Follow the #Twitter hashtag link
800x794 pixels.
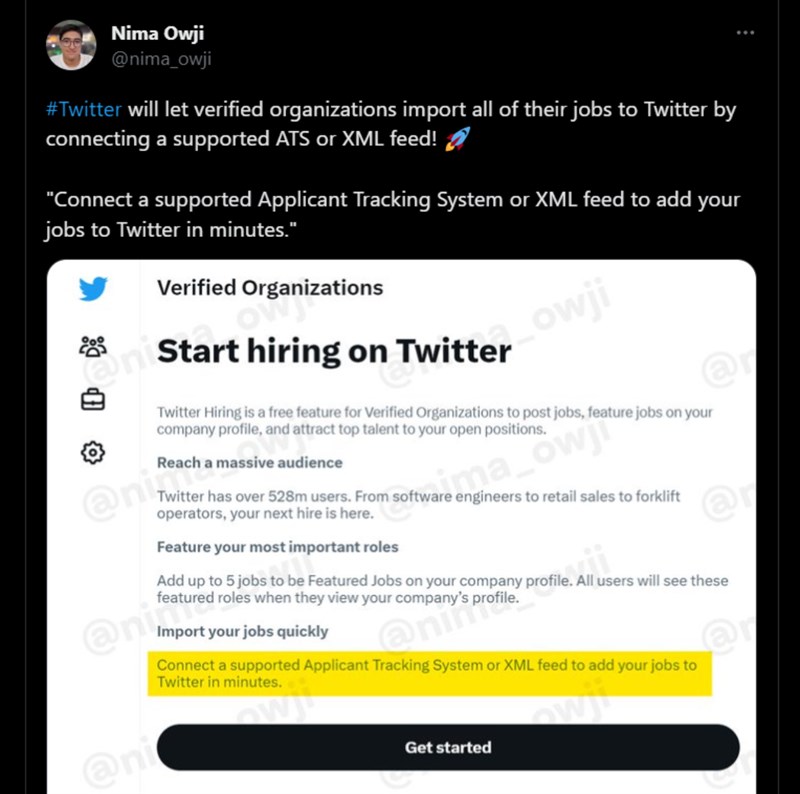pos(83,110)
